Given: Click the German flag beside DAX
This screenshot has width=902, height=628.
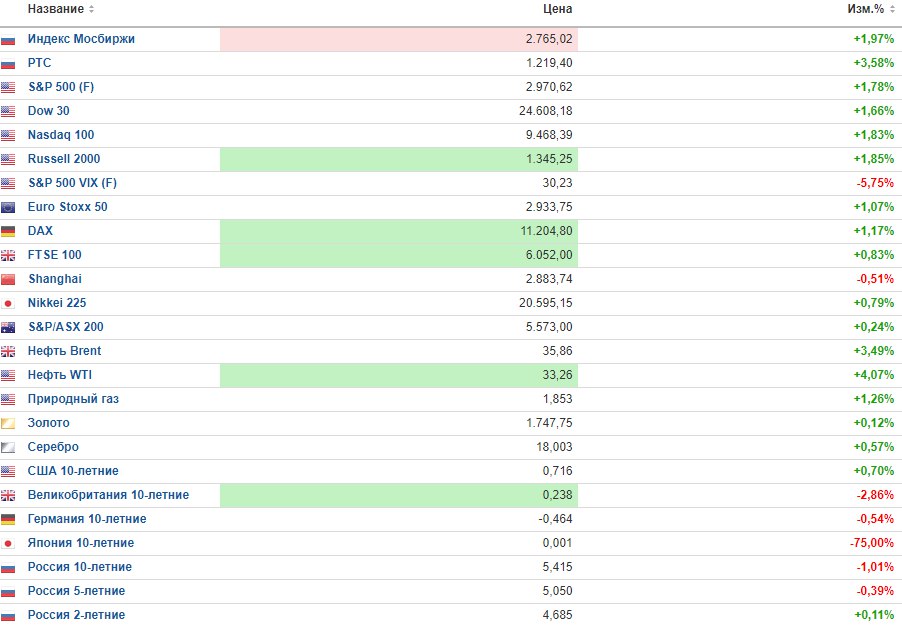Looking at the screenshot, I should (x=8, y=231).
